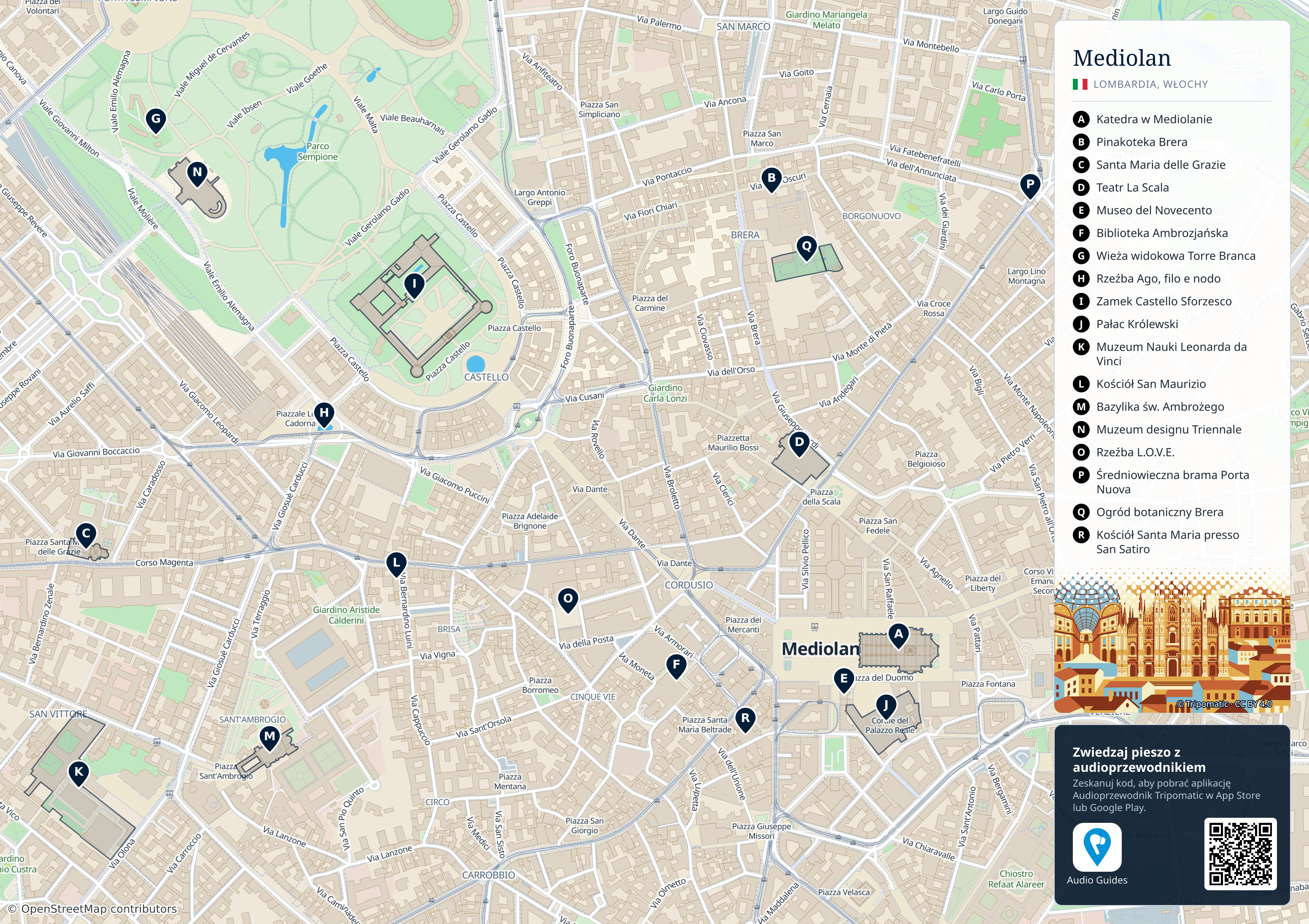The image size is (1309, 924).
Task: Click the Zwiedzaj pieszo z audioprzewodnikiem heading
Action: tap(1139, 760)
